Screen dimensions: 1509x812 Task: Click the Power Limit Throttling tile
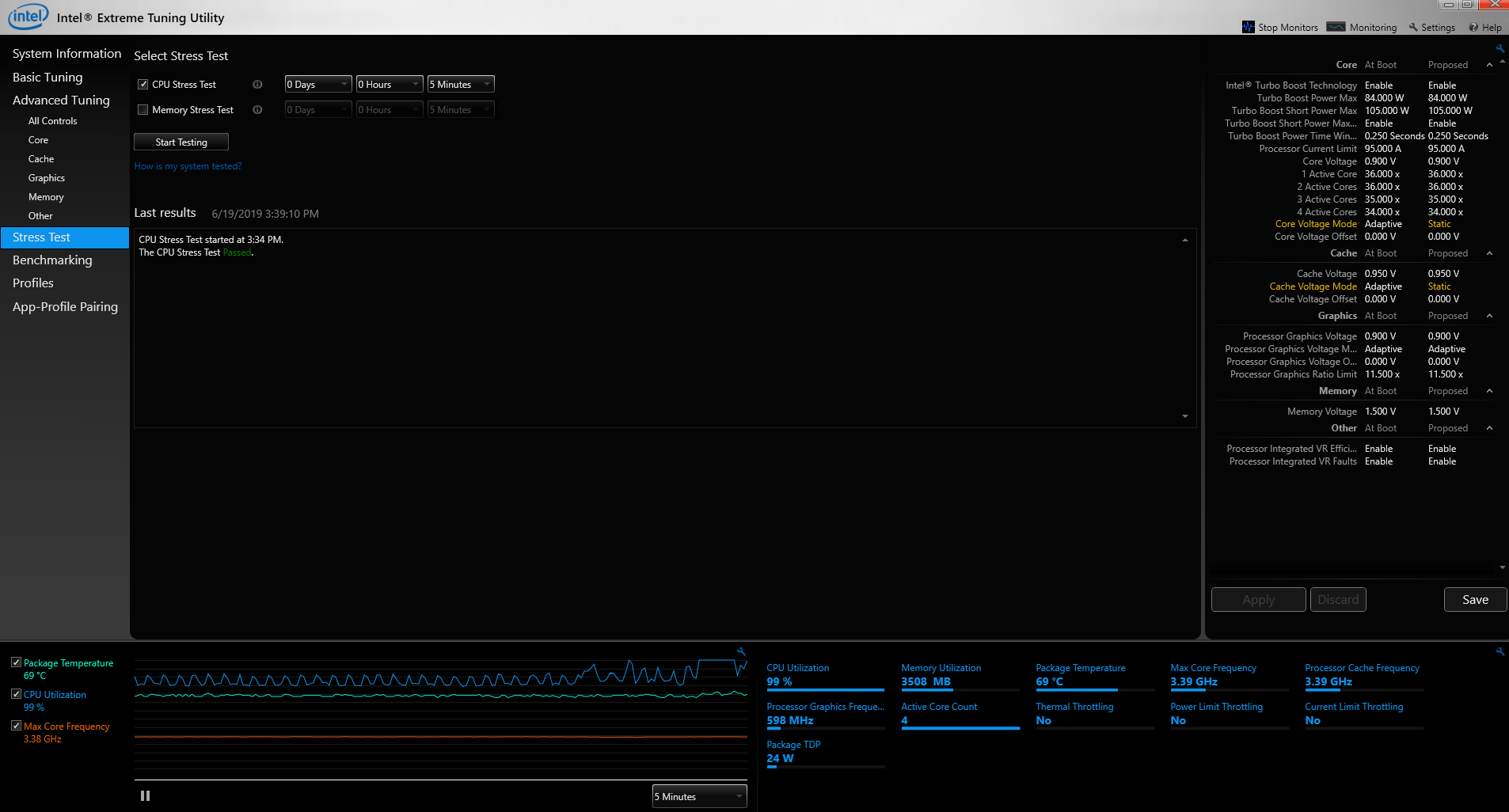click(1229, 715)
